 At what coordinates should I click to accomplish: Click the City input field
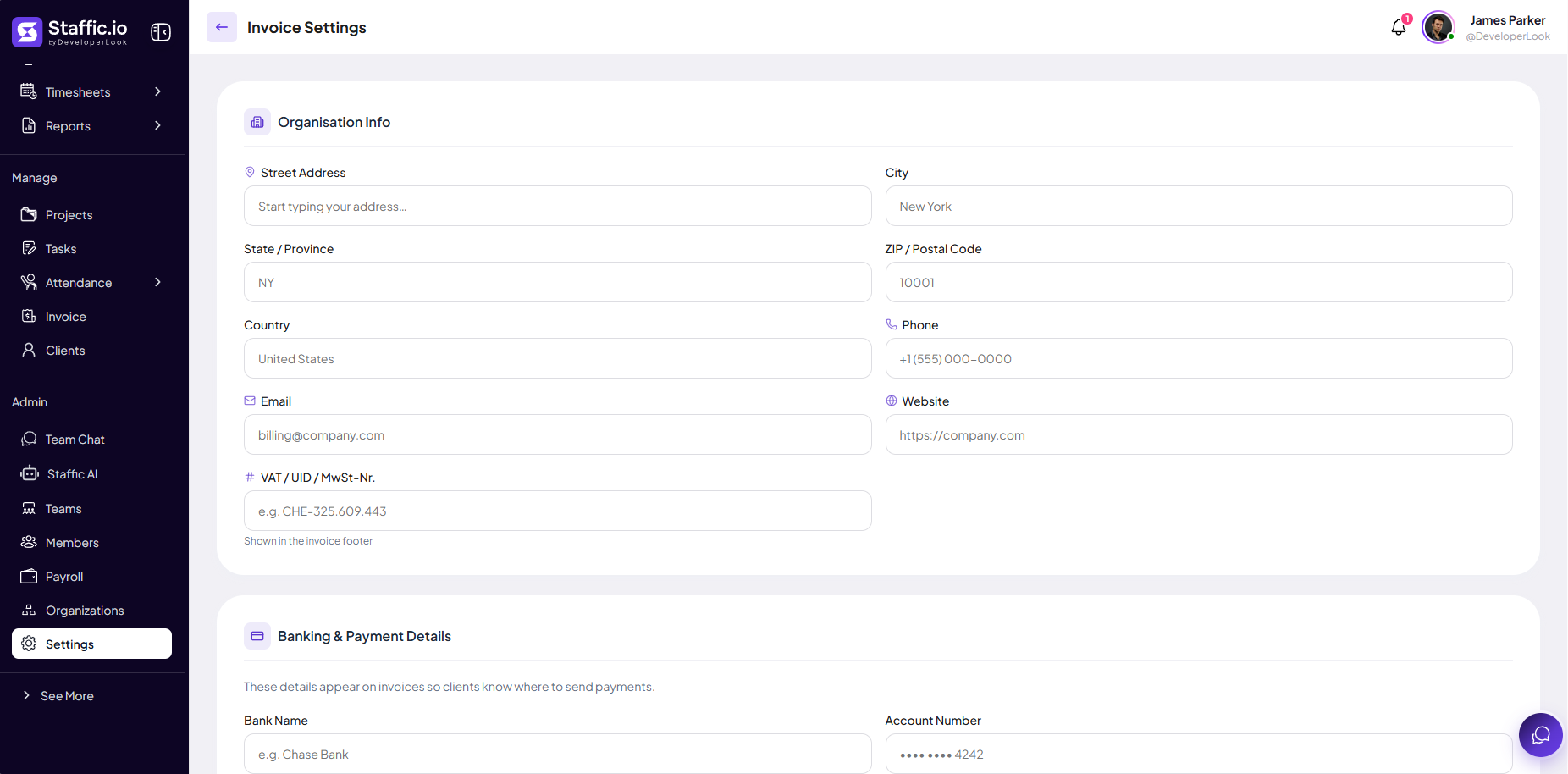[x=1199, y=206]
